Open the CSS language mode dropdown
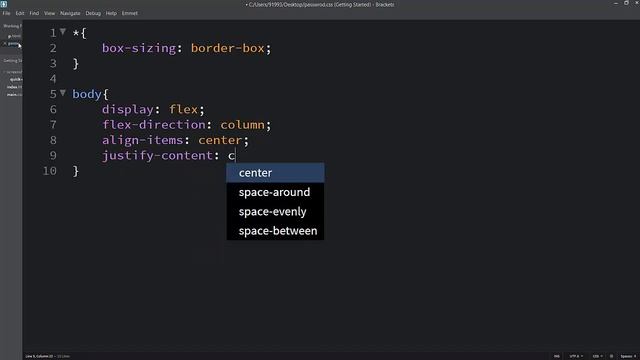Image resolution: width=640 pixels, height=360 pixels. (598, 356)
